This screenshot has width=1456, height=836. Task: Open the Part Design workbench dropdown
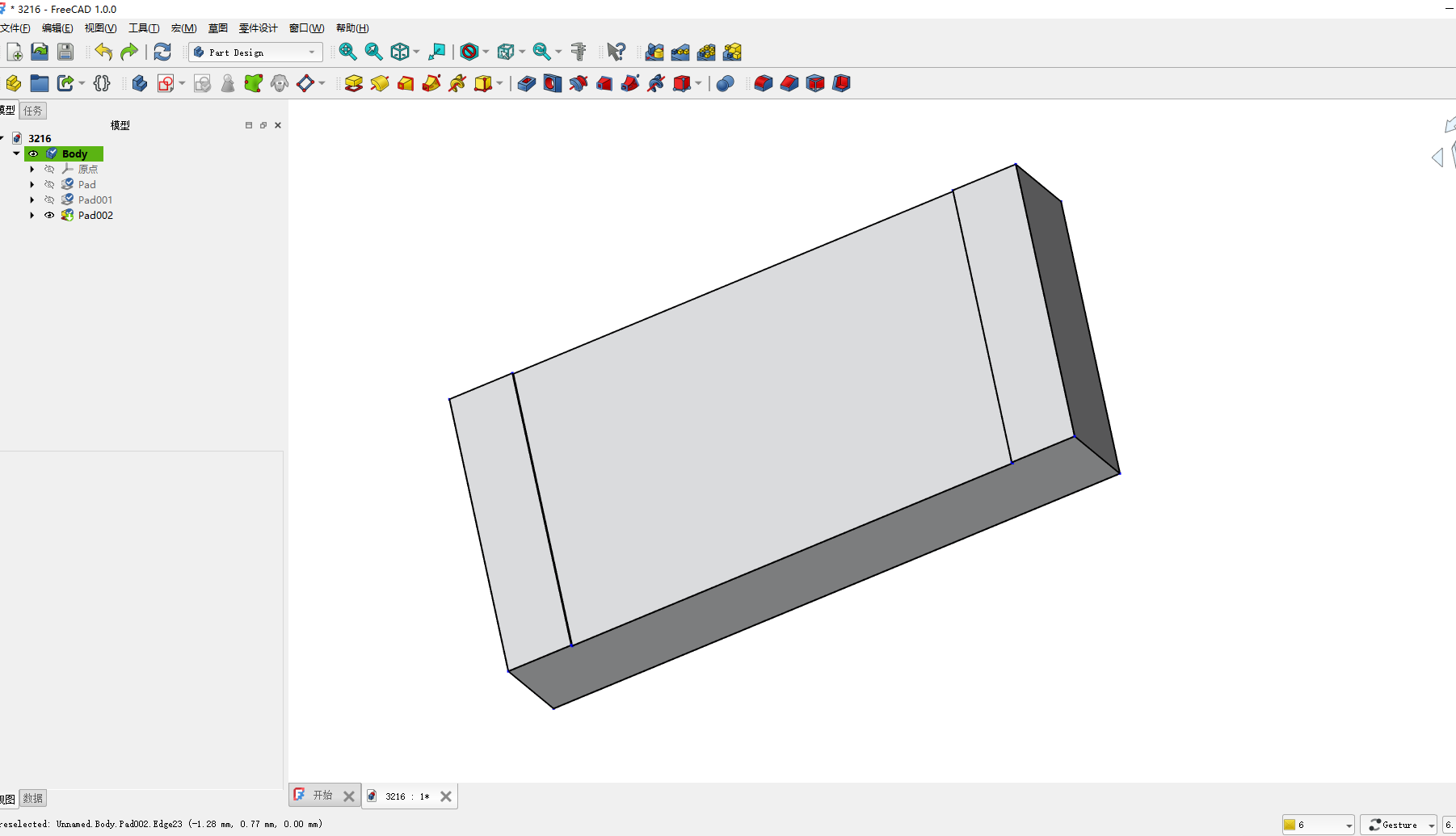[x=255, y=52]
